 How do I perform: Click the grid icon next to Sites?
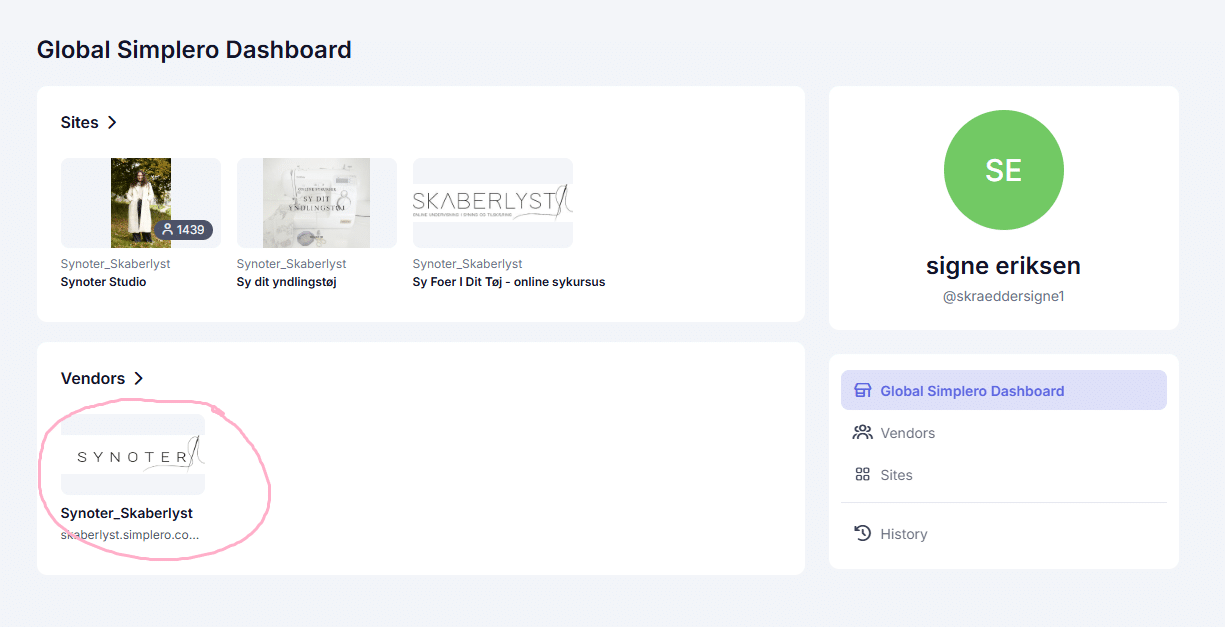862,475
